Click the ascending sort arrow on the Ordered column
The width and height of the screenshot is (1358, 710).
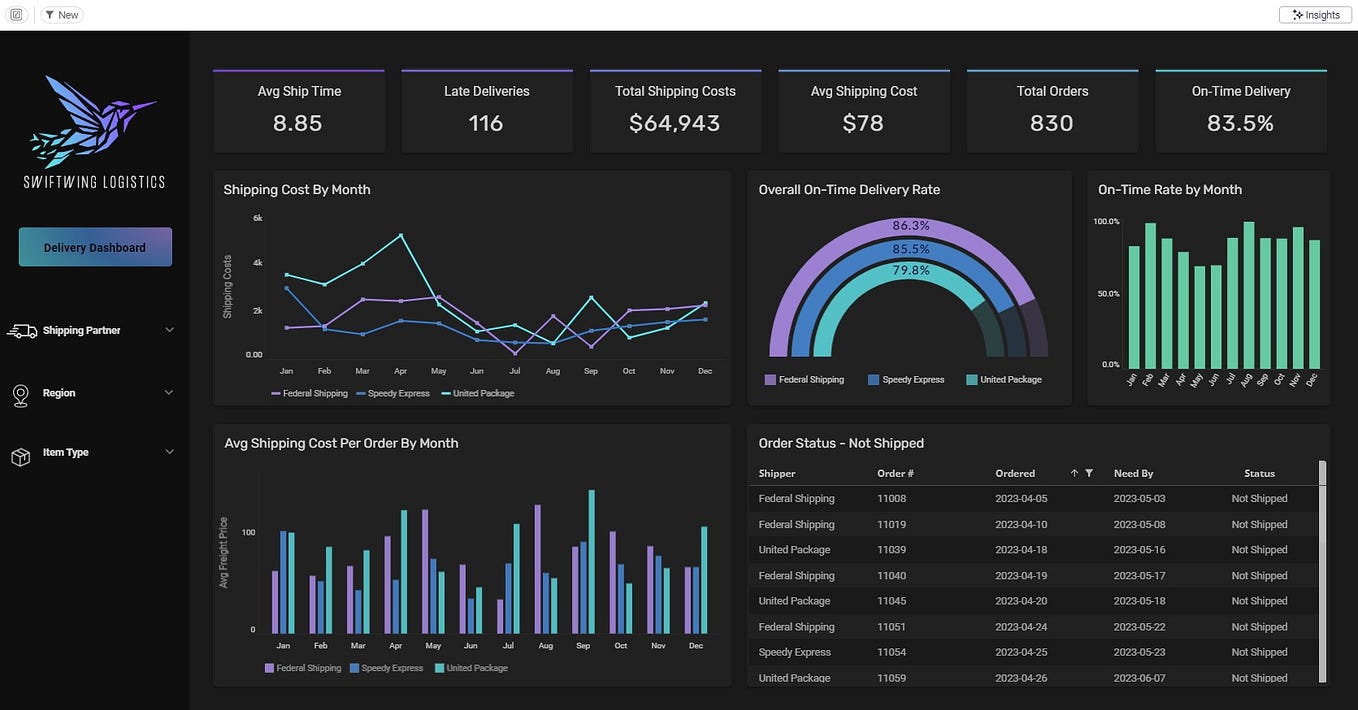click(x=1073, y=472)
